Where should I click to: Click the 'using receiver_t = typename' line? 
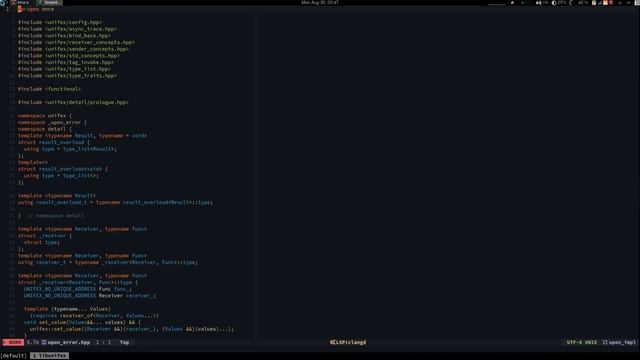click(108, 262)
